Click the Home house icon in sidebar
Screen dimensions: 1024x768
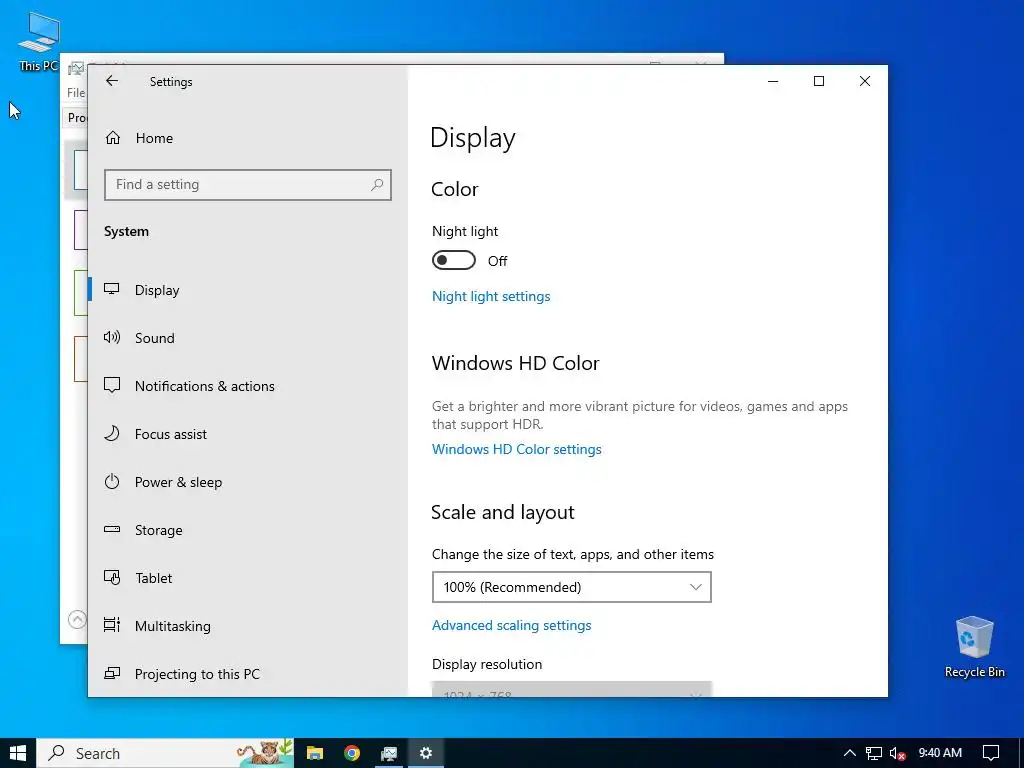(113, 138)
